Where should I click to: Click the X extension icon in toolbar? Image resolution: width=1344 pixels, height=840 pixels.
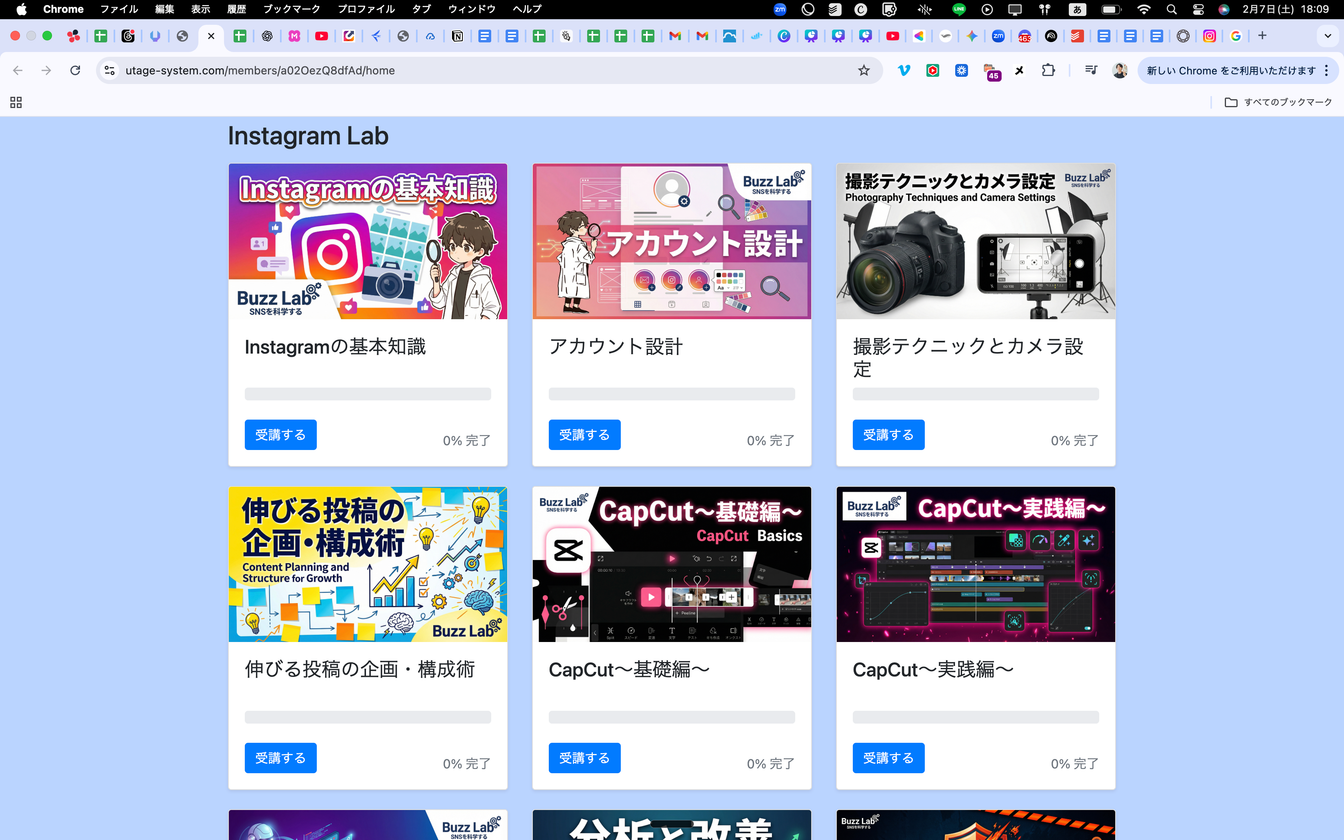pos(1019,71)
